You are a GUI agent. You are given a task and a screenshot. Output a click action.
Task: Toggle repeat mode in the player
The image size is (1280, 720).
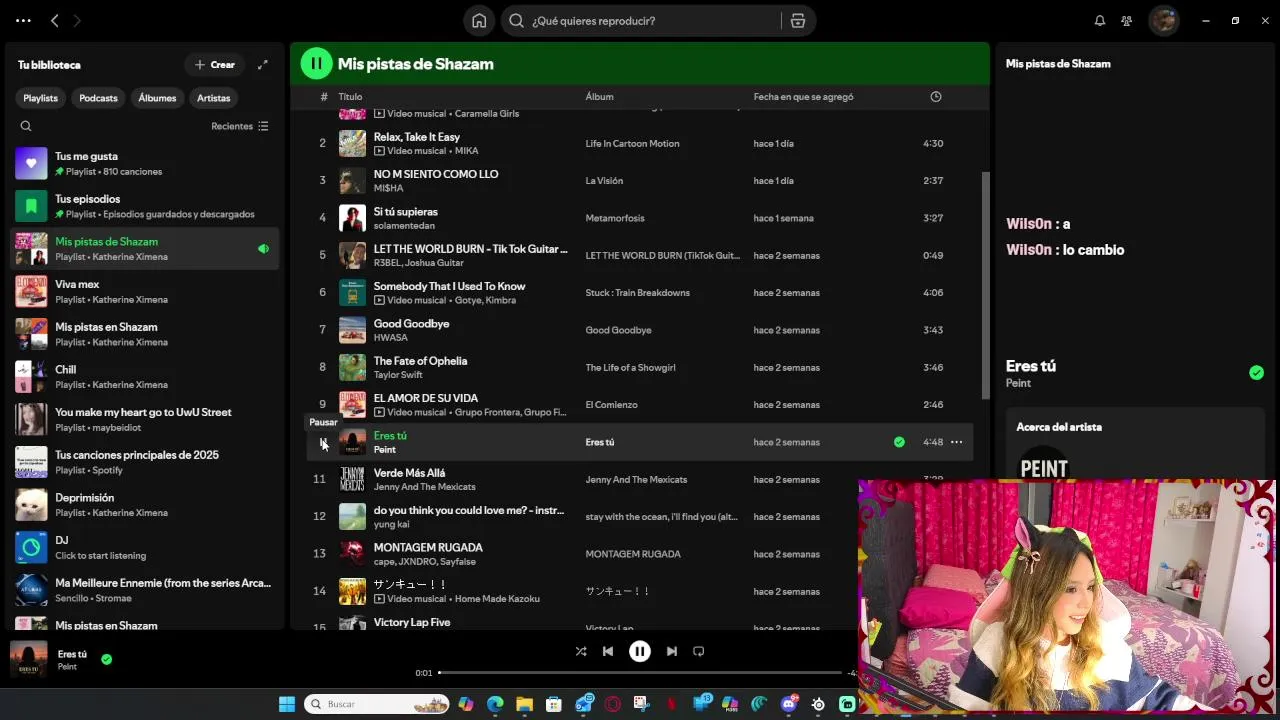click(699, 651)
